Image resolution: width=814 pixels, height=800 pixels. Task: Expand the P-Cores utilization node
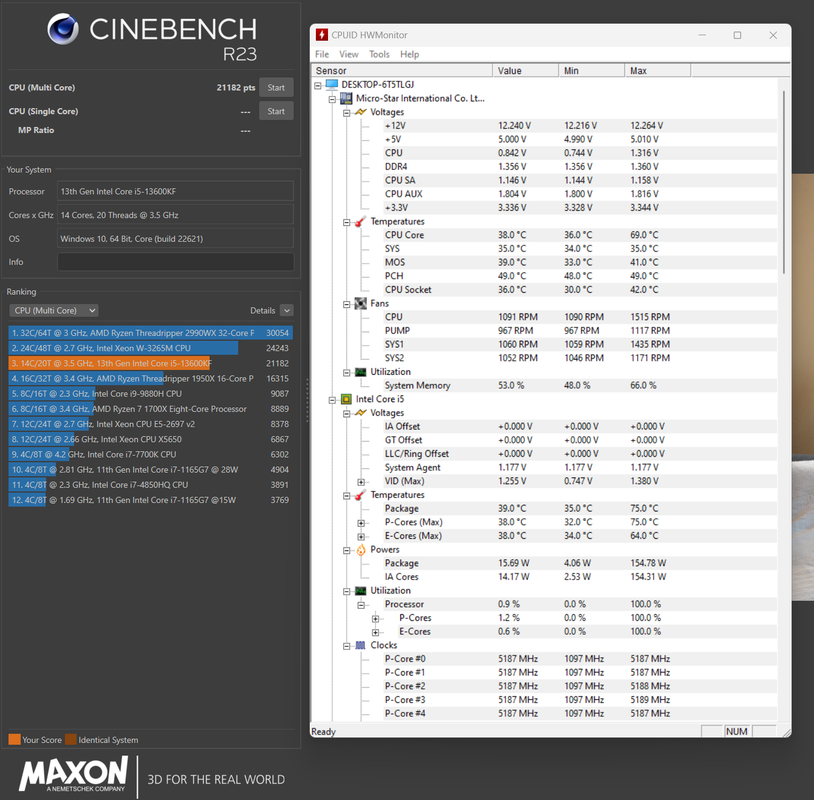pyautogui.click(x=376, y=619)
